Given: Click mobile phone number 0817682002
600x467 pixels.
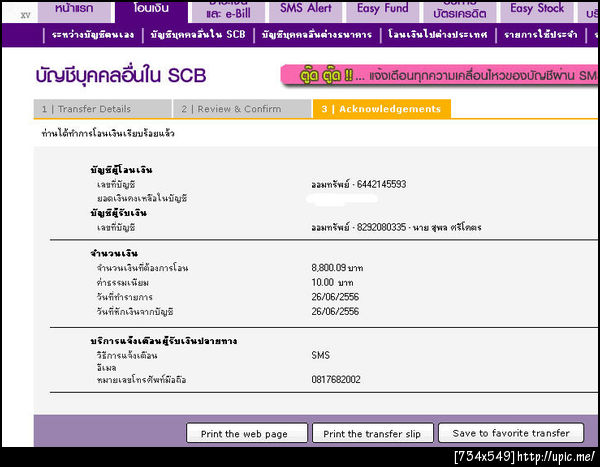Looking at the screenshot, I should (336, 379).
